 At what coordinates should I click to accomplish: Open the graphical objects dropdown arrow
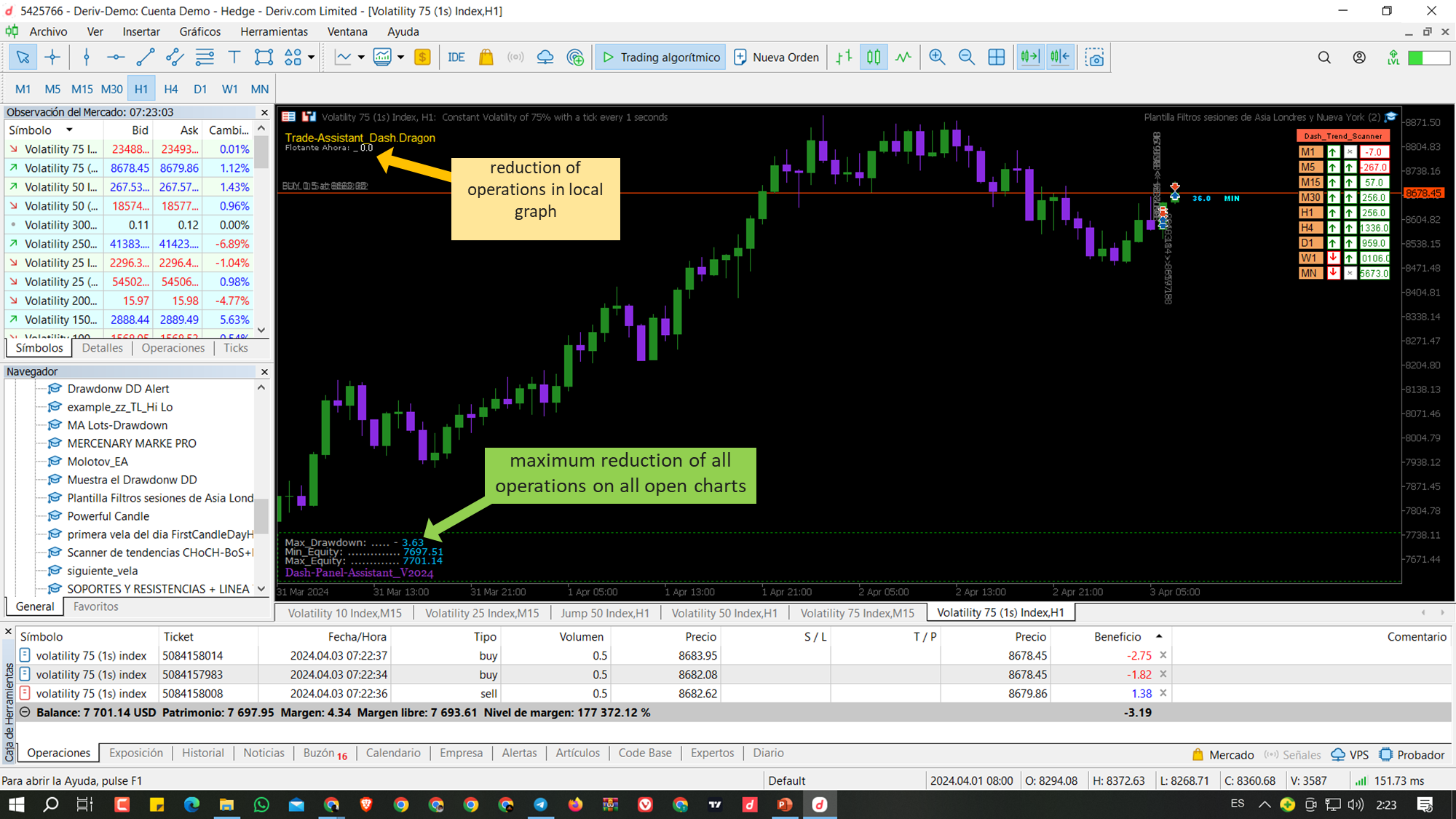312,58
